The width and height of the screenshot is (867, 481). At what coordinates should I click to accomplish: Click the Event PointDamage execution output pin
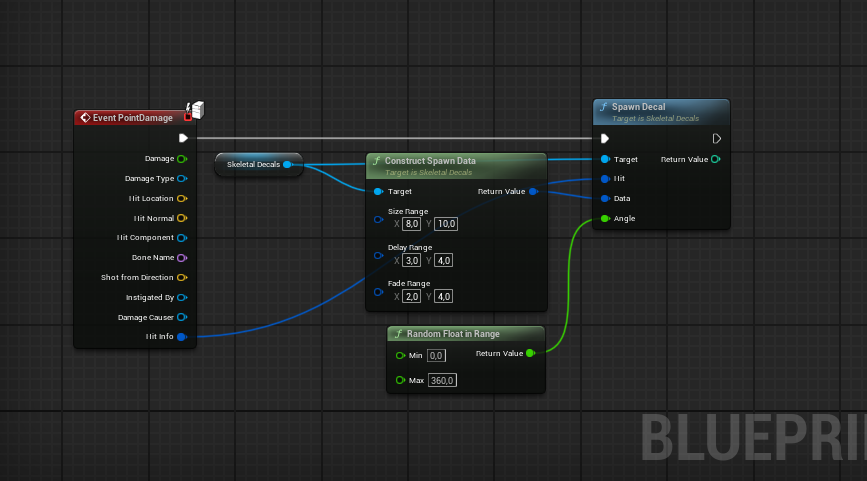tap(183, 138)
